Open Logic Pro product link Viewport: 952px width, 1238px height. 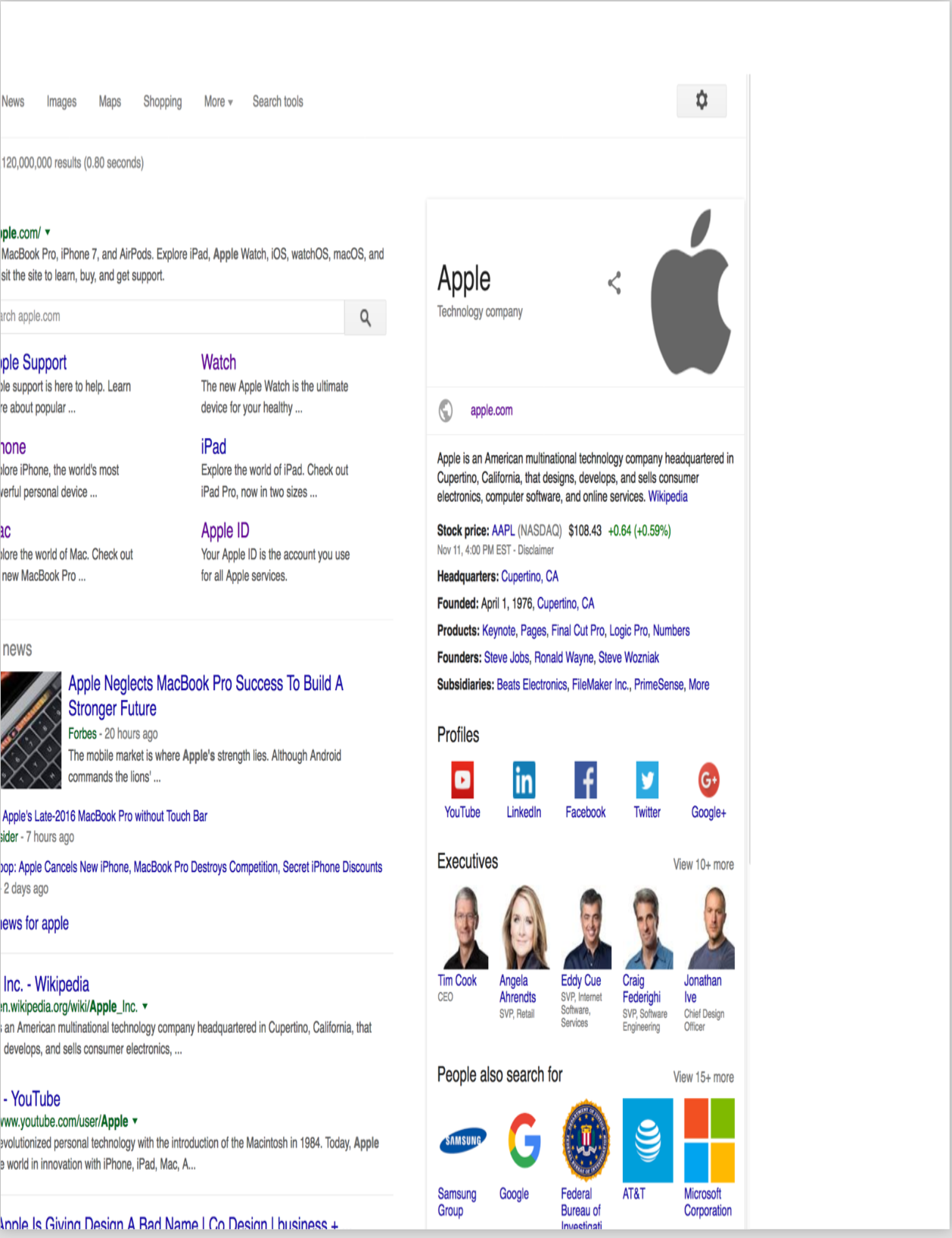click(628, 630)
